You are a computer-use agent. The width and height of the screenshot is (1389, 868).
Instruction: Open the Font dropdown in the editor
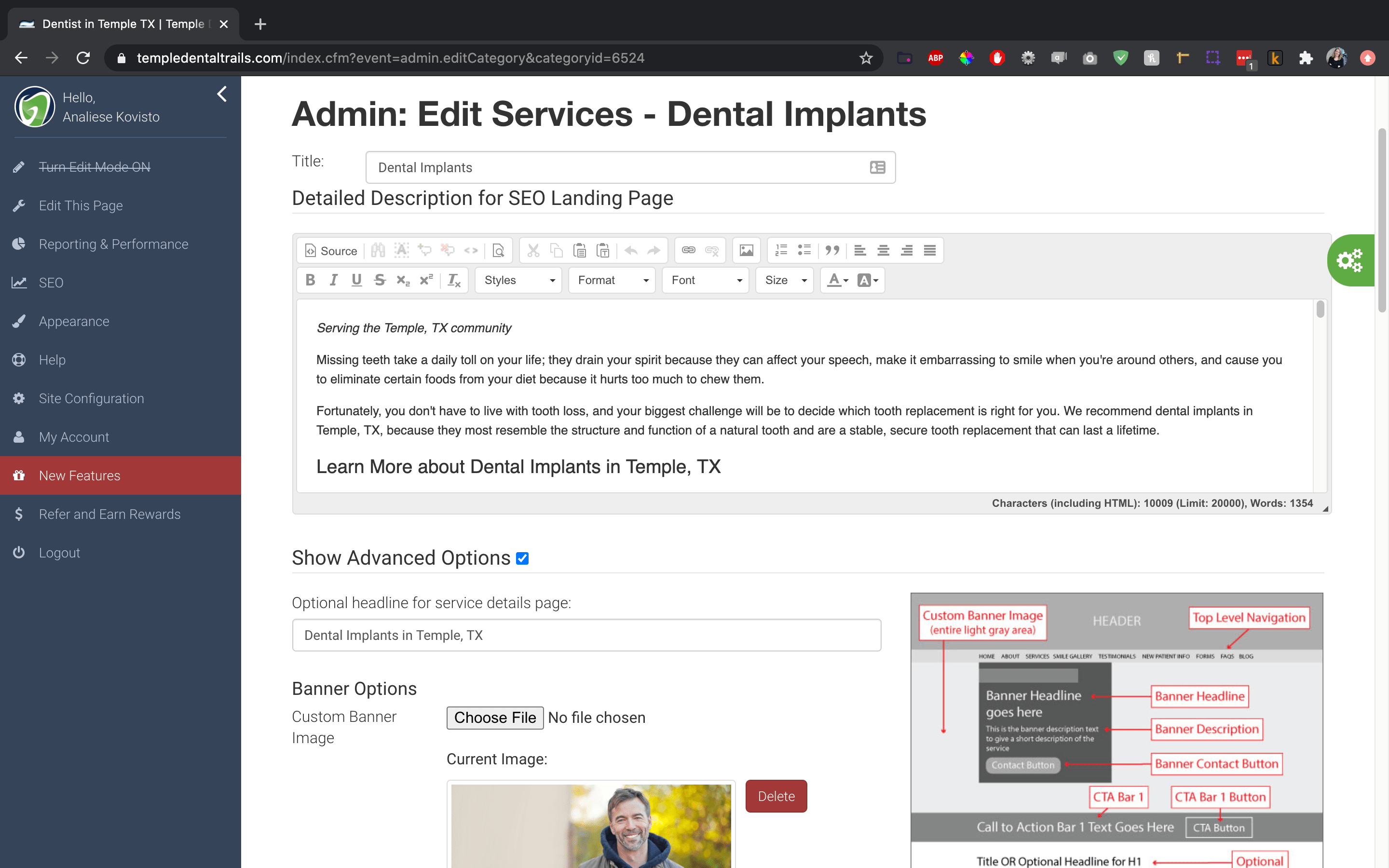(705, 280)
